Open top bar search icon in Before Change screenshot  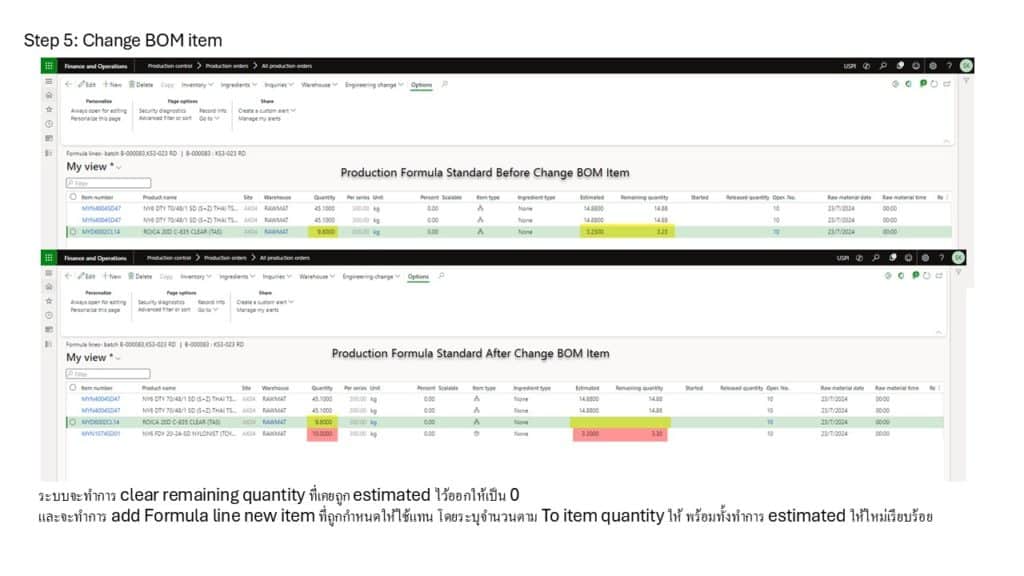coord(883,66)
